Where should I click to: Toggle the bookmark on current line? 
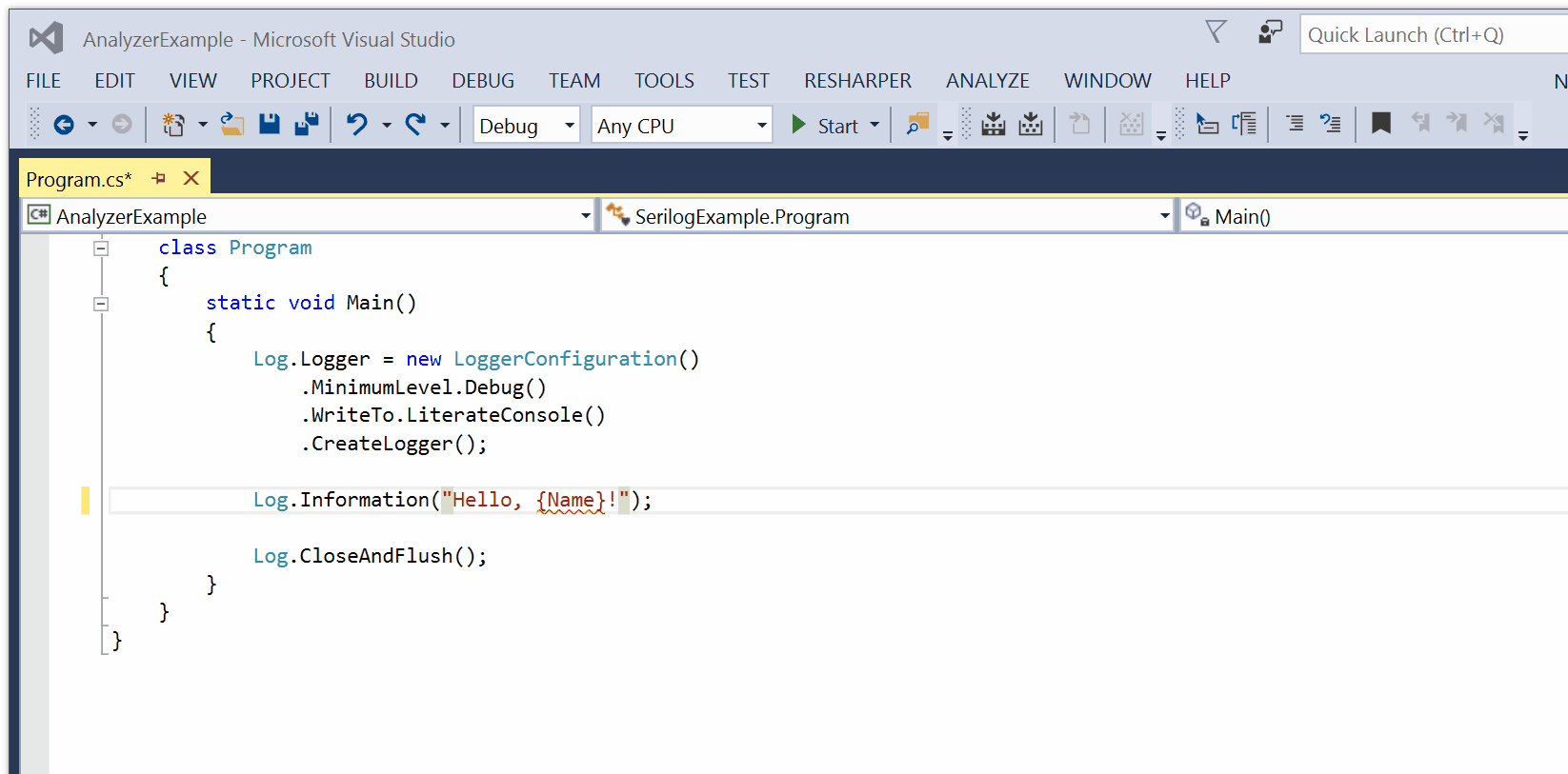pos(1380,124)
